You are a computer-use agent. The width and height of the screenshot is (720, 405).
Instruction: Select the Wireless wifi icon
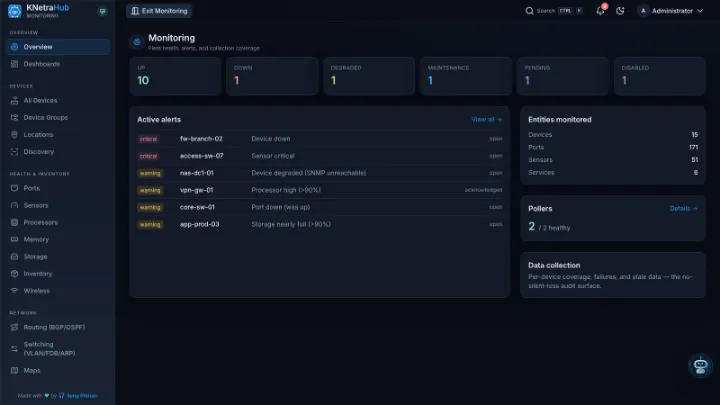(15, 291)
